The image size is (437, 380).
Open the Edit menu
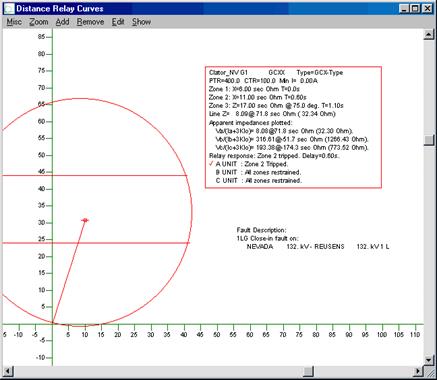[118, 22]
